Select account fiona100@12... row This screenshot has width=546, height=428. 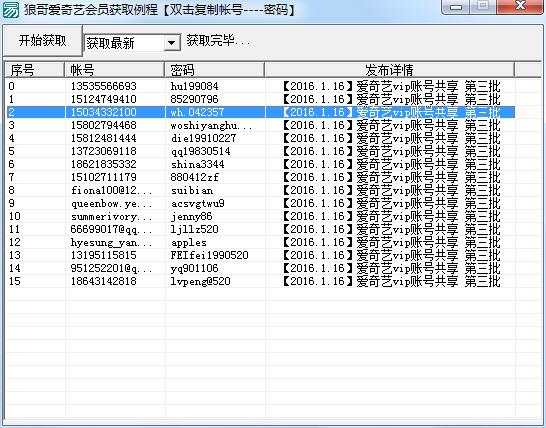260,190
